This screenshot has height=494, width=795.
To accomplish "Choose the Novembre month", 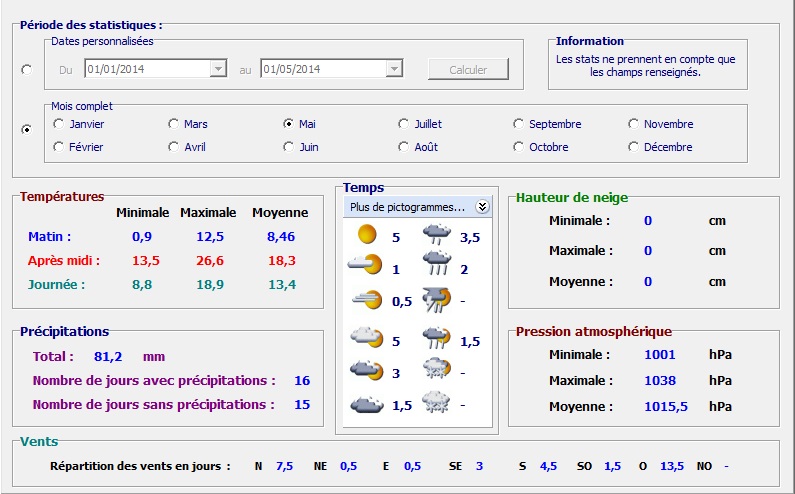I will (x=661, y=124).
